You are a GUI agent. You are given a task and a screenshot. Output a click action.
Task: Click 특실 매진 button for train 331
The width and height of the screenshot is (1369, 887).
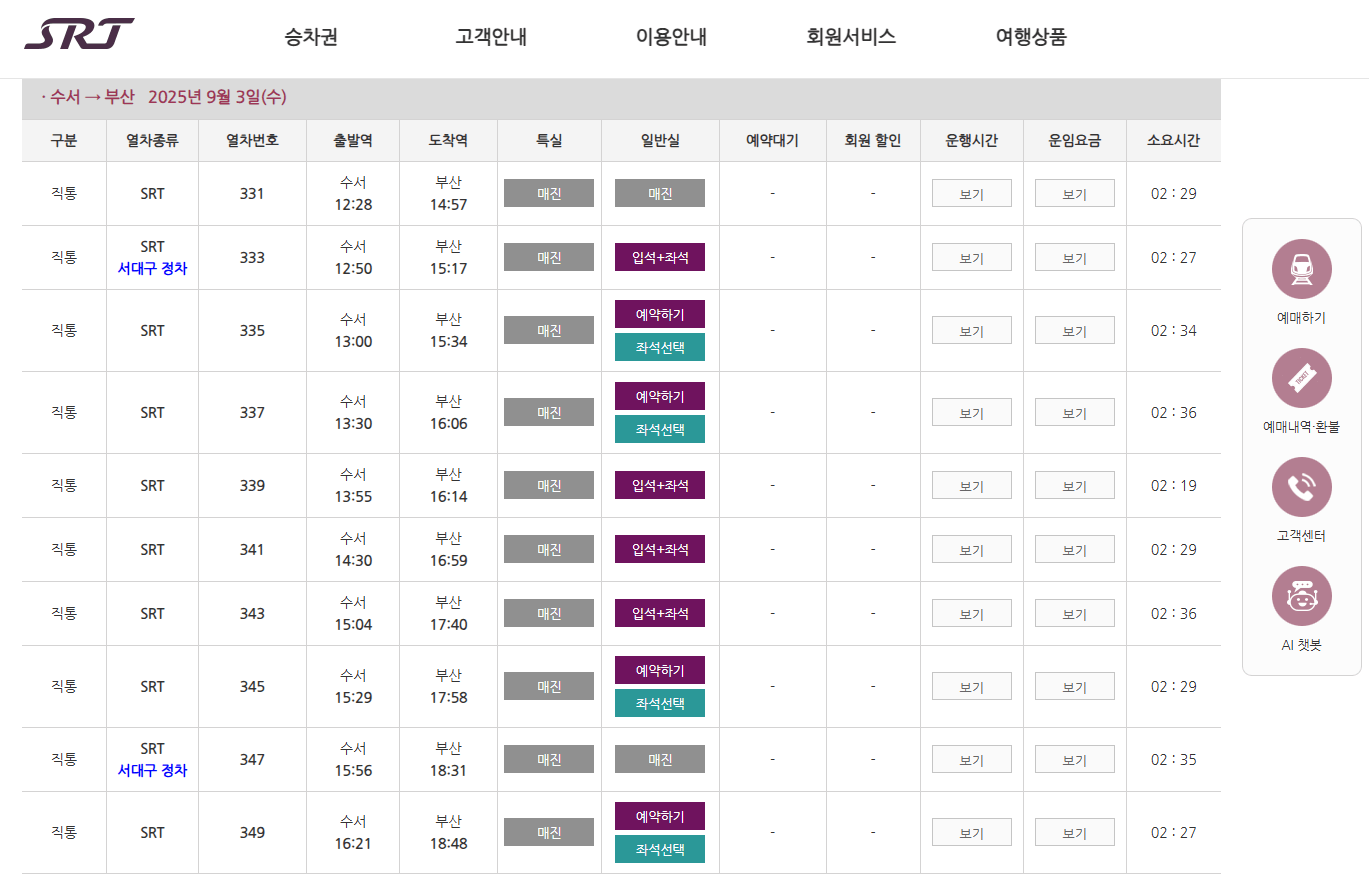click(549, 193)
